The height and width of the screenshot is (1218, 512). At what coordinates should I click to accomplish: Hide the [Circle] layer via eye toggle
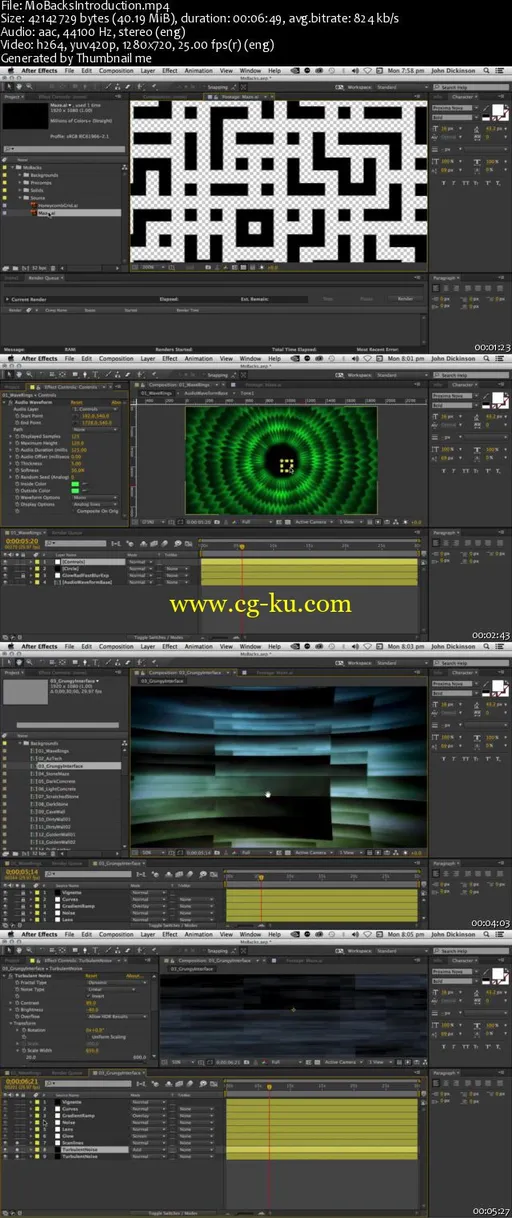[6, 569]
